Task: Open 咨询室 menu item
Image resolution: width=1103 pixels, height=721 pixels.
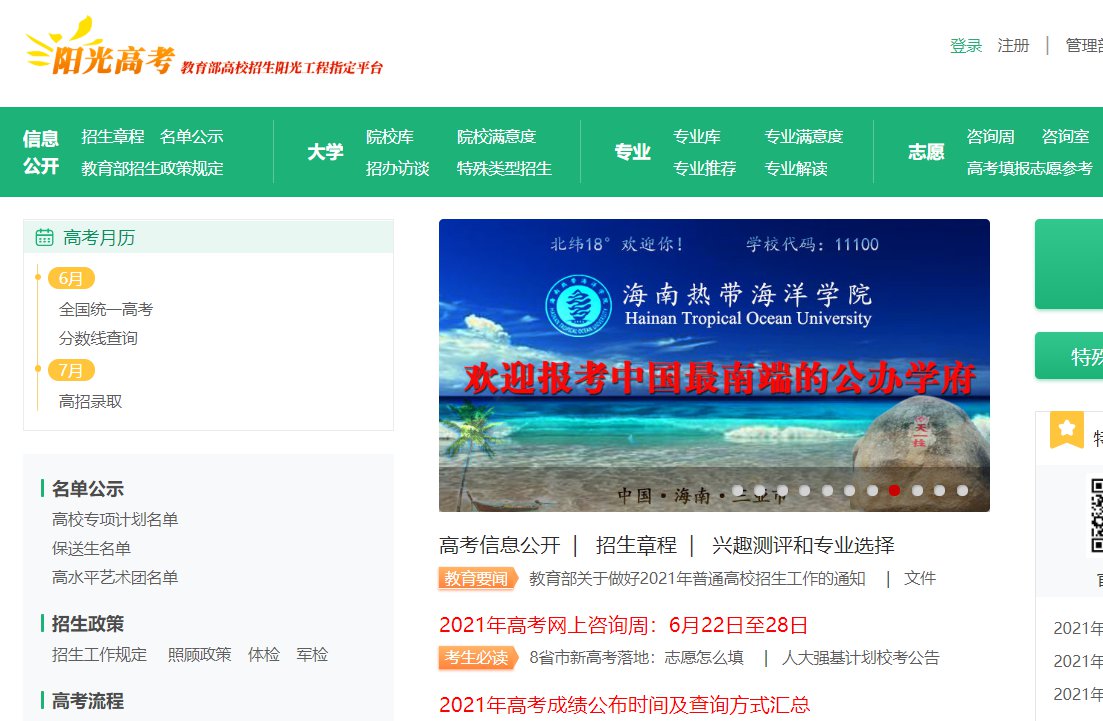Action: pyautogui.click(x=1065, y=136)
